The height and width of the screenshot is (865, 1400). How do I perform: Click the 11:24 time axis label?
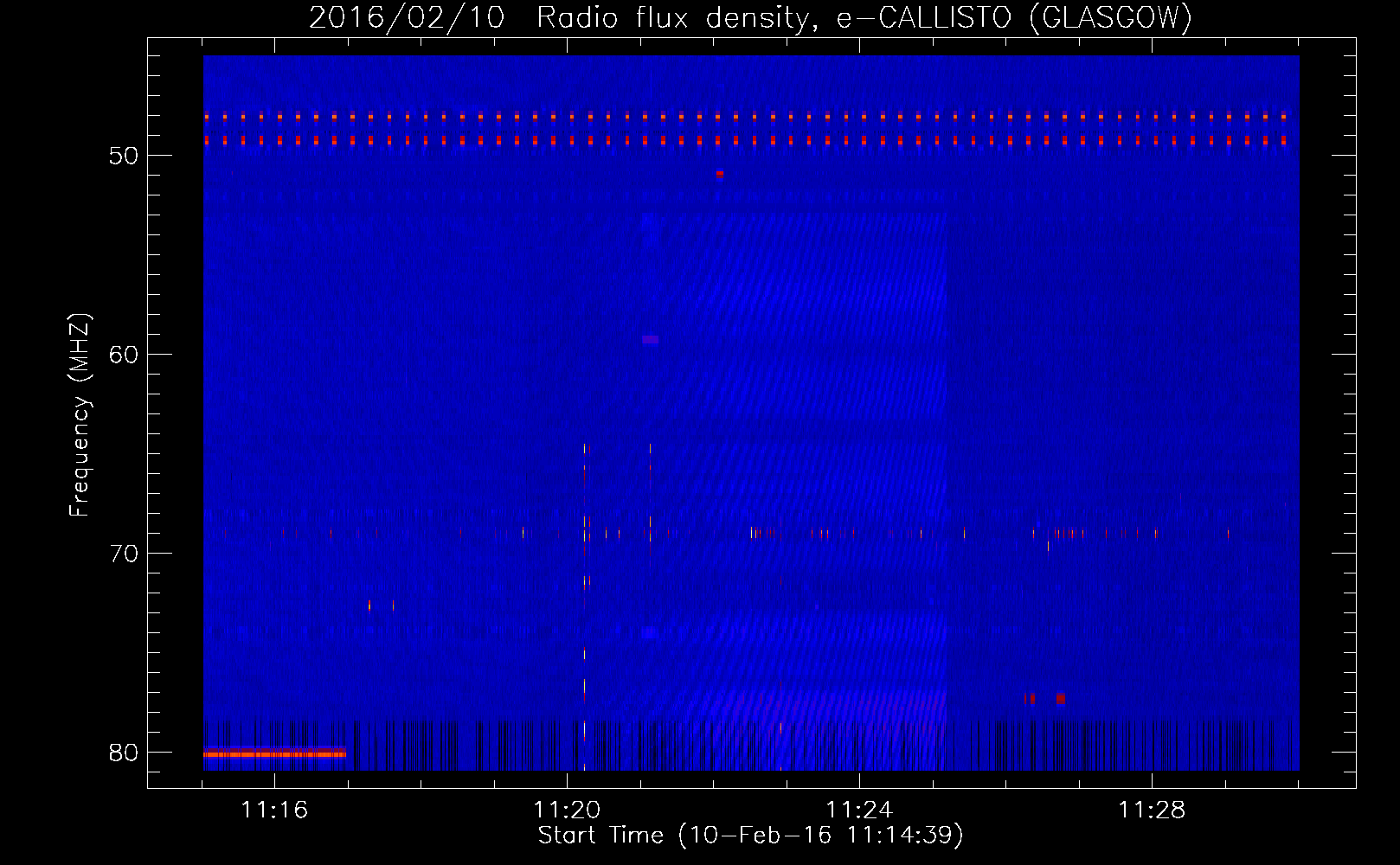[859, 811]
